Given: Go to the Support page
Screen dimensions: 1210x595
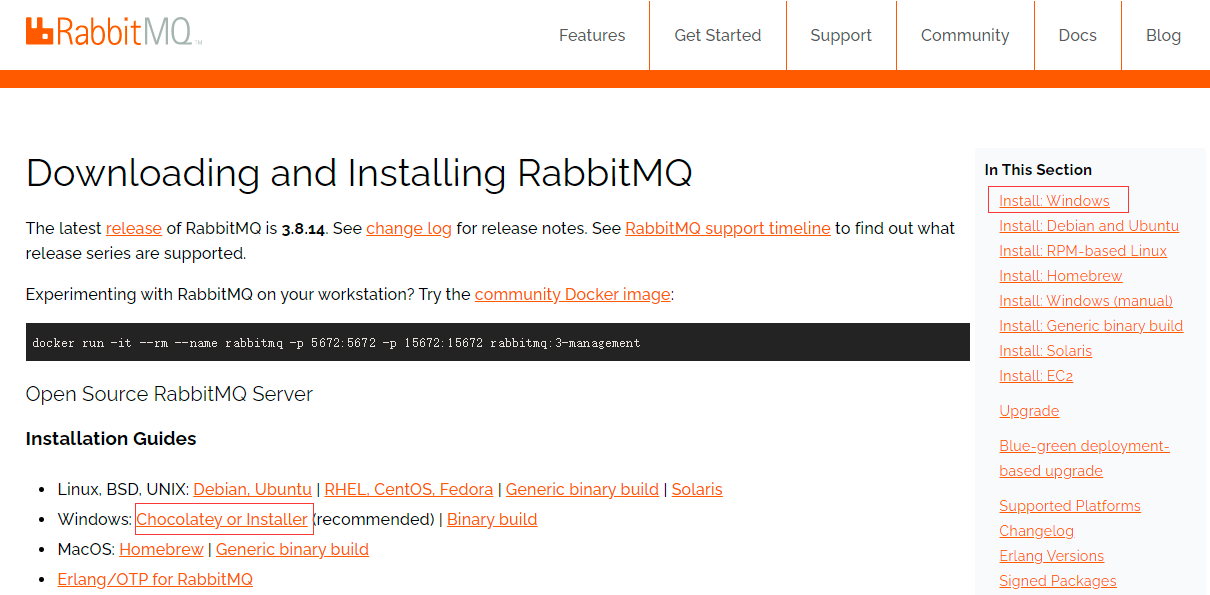Looking at the screenshot, I should [841, 35].
